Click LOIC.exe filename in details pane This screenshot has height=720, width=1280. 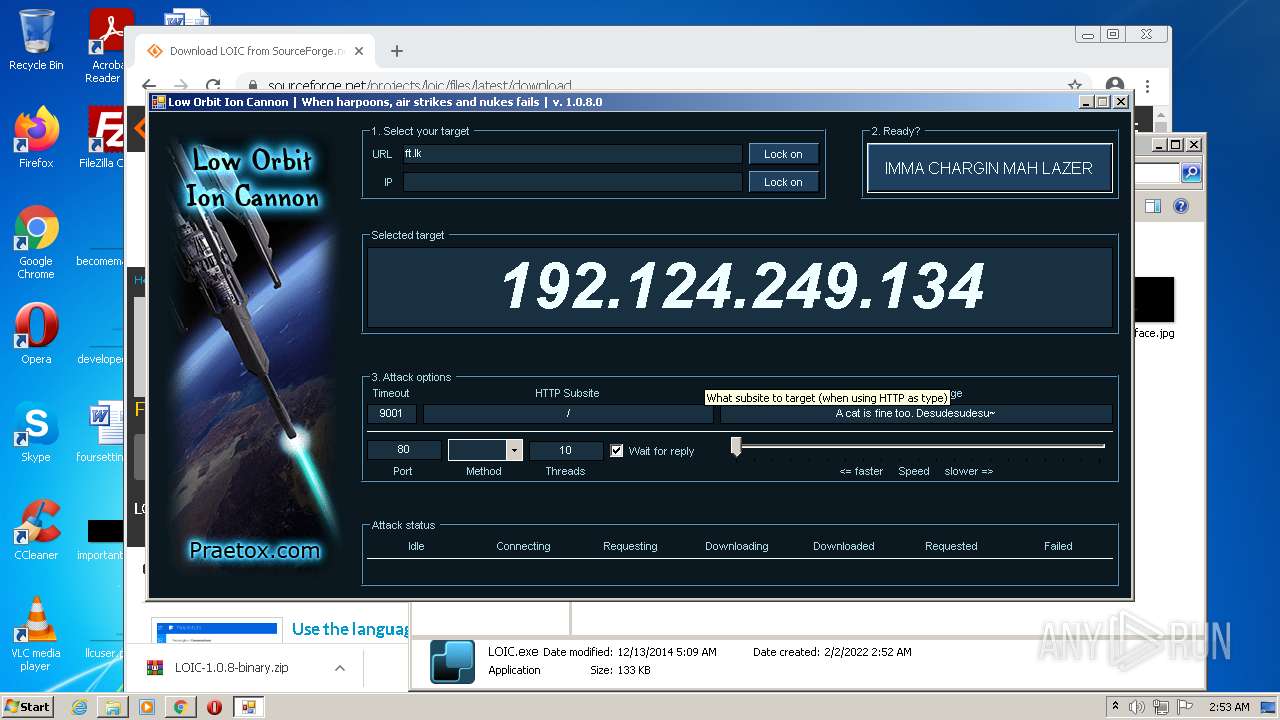(x=513, y=652)
